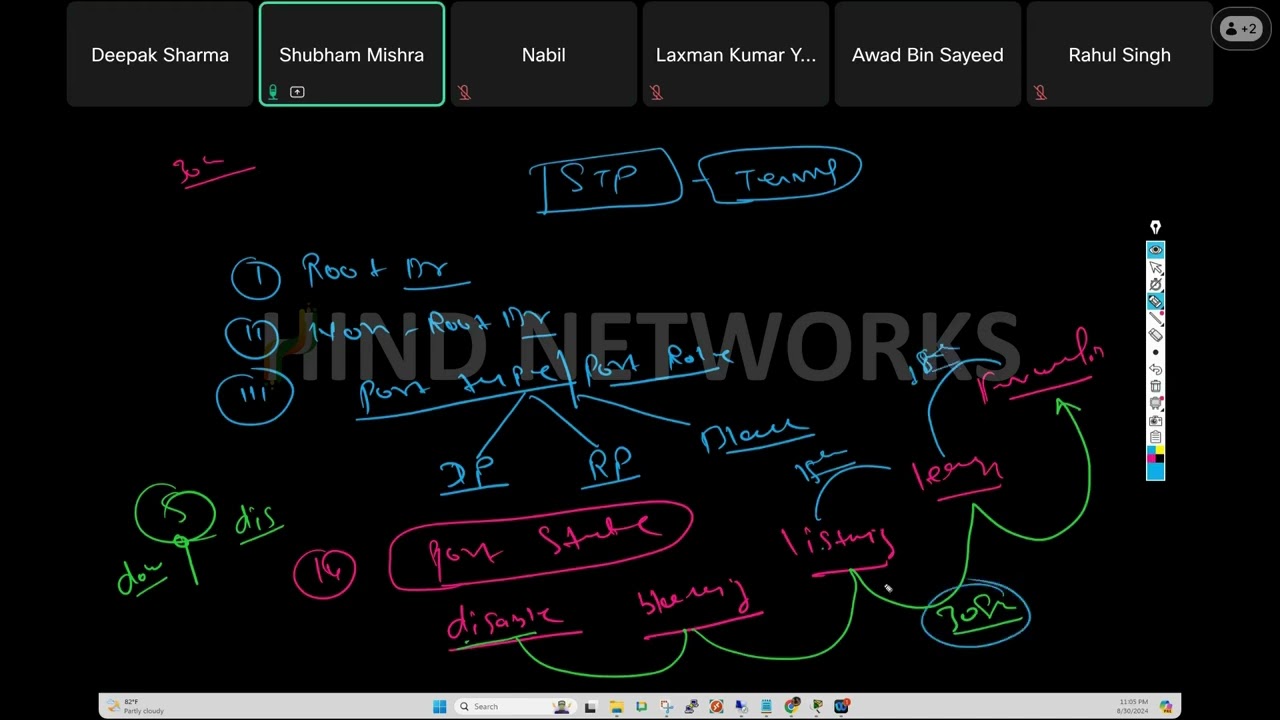Select the crossed-circle pointer tool
Image resolution: width=1280 pixels, height=720 pixels.
coord(1155,284)
